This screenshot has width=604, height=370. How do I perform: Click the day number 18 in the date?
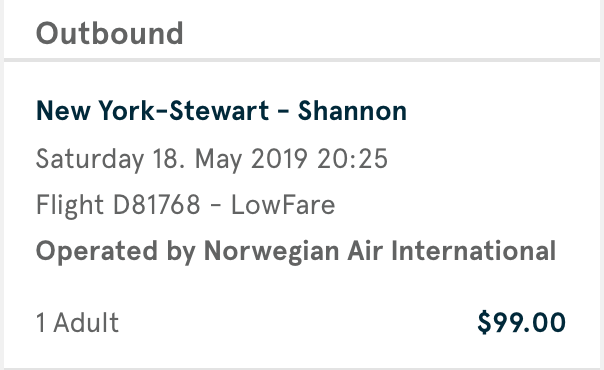[x=165, y=159]
